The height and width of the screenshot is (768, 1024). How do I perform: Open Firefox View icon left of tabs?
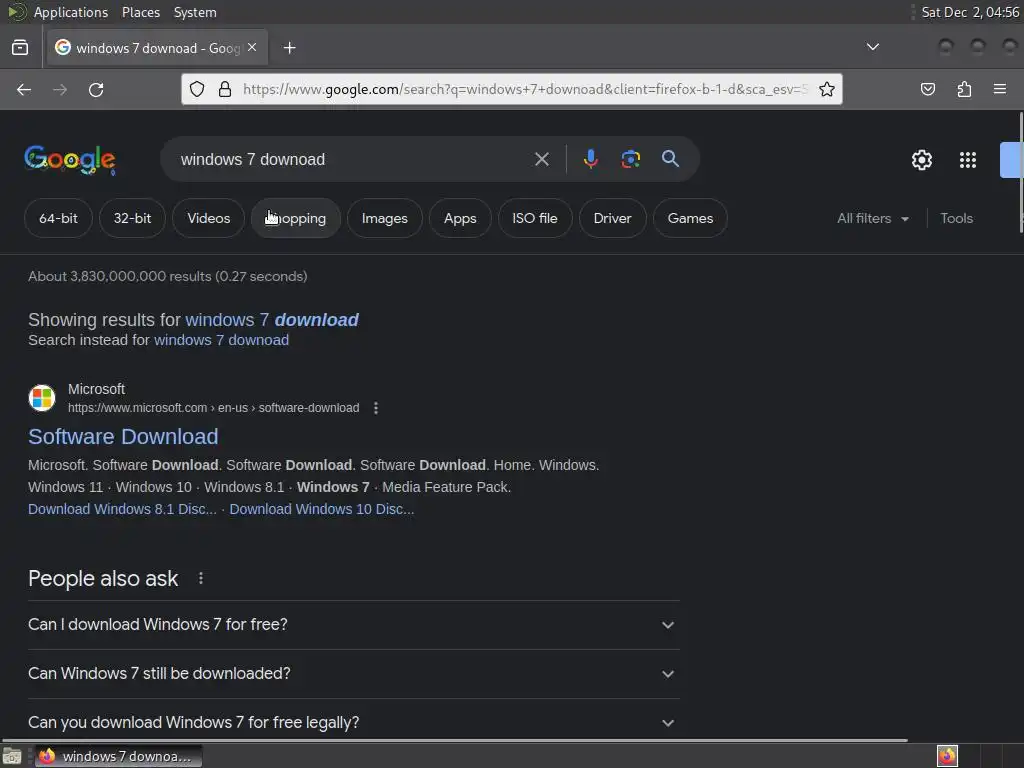tap(20, 48)
